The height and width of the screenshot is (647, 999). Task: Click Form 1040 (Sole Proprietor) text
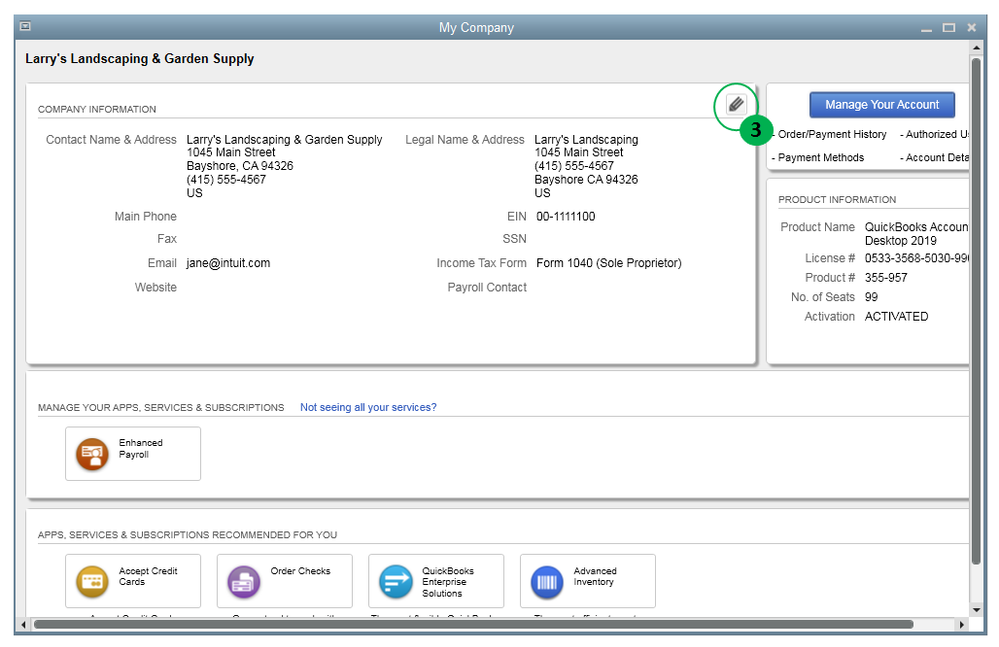pos(608,263)
